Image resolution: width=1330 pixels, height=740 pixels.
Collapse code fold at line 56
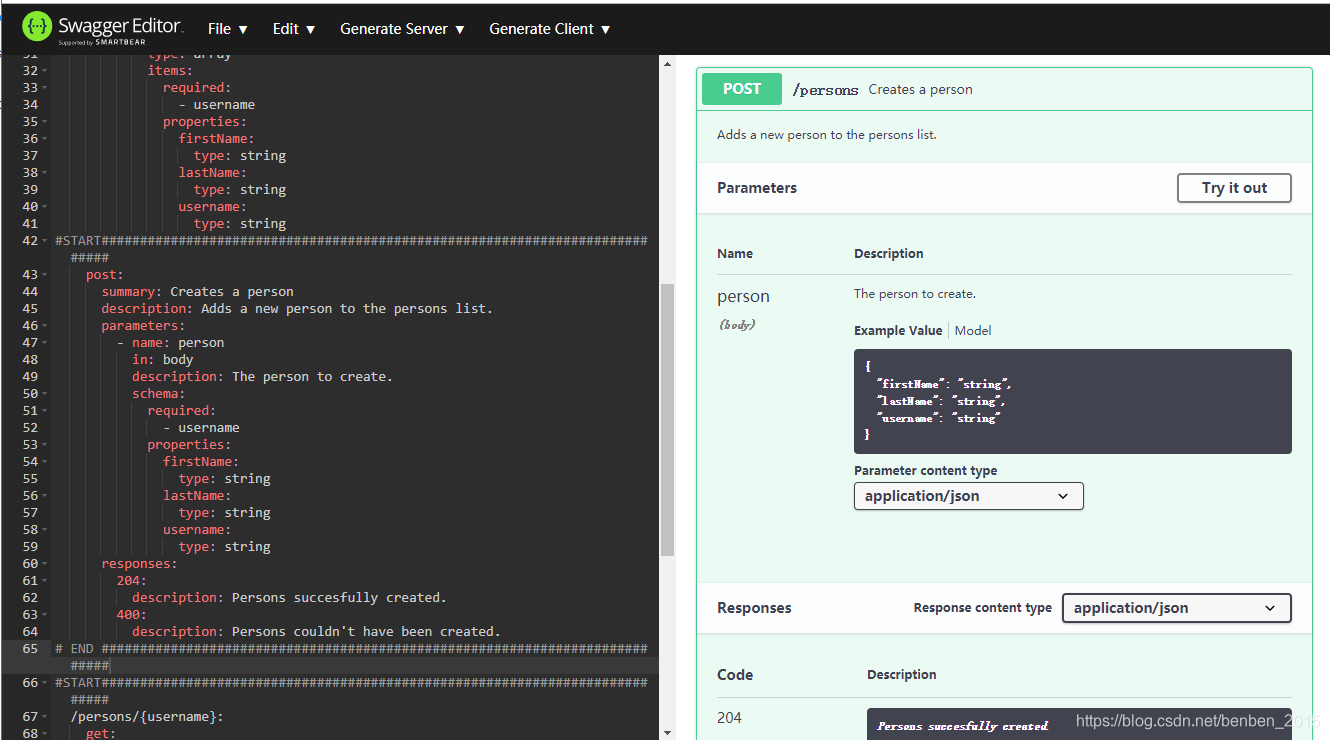(45, 495)
